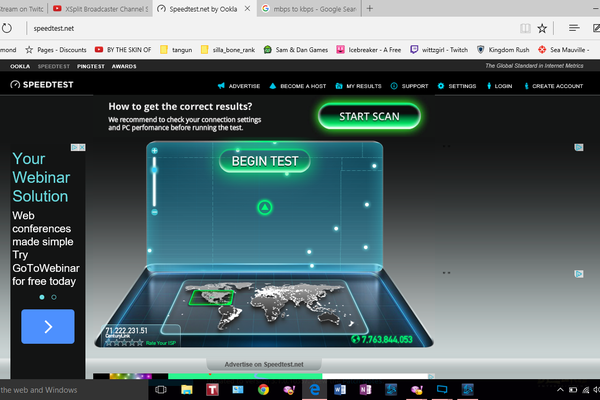Open the AWARDS tab
Screen dimensions: 600x400
pyautogui.click(x=124, y=66)
